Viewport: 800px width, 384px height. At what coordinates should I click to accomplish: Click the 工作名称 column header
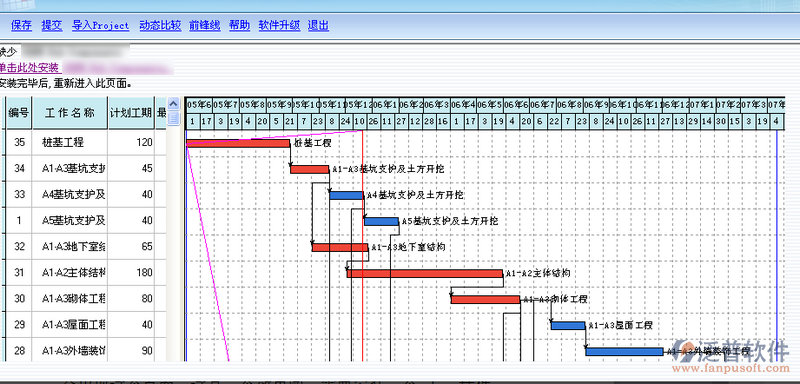click(70, 113)
